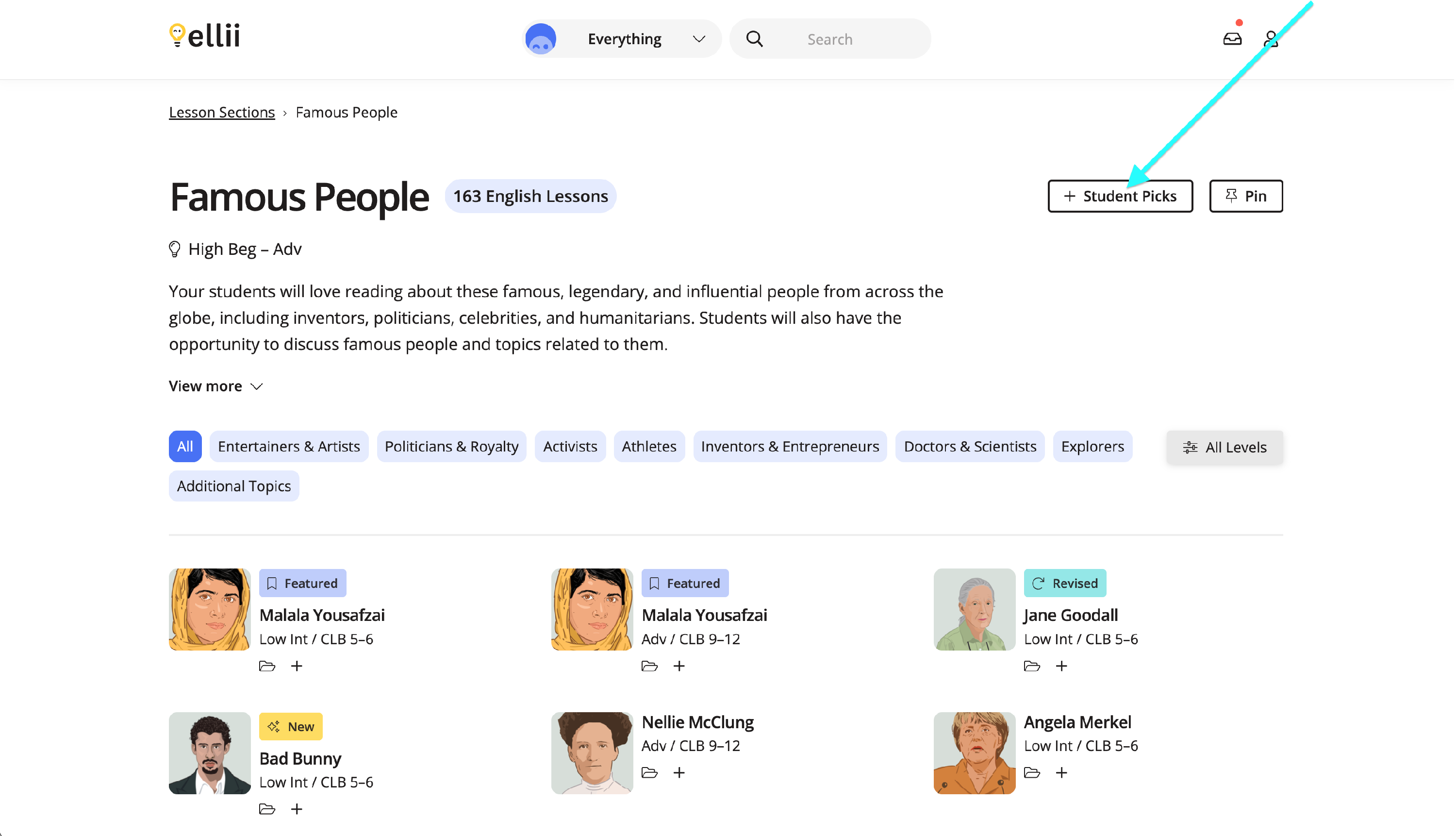The width and height of the screenshot is (1456, 836).
Task: Click the ellii logo
Action: tap(204, 35)
